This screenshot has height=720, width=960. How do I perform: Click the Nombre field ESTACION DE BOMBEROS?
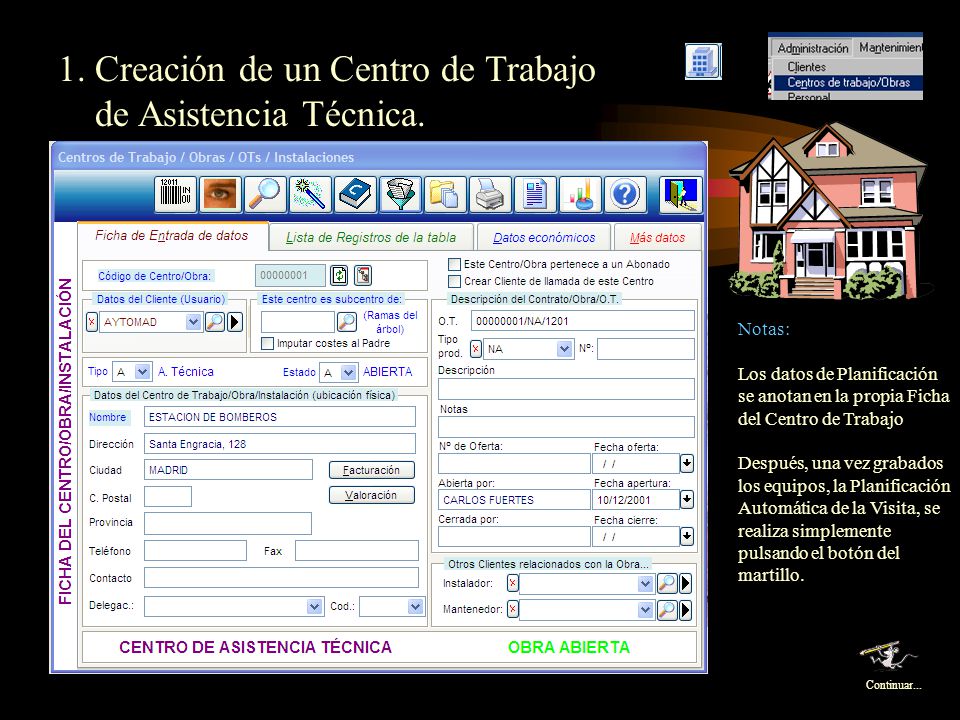coord(280,417)
